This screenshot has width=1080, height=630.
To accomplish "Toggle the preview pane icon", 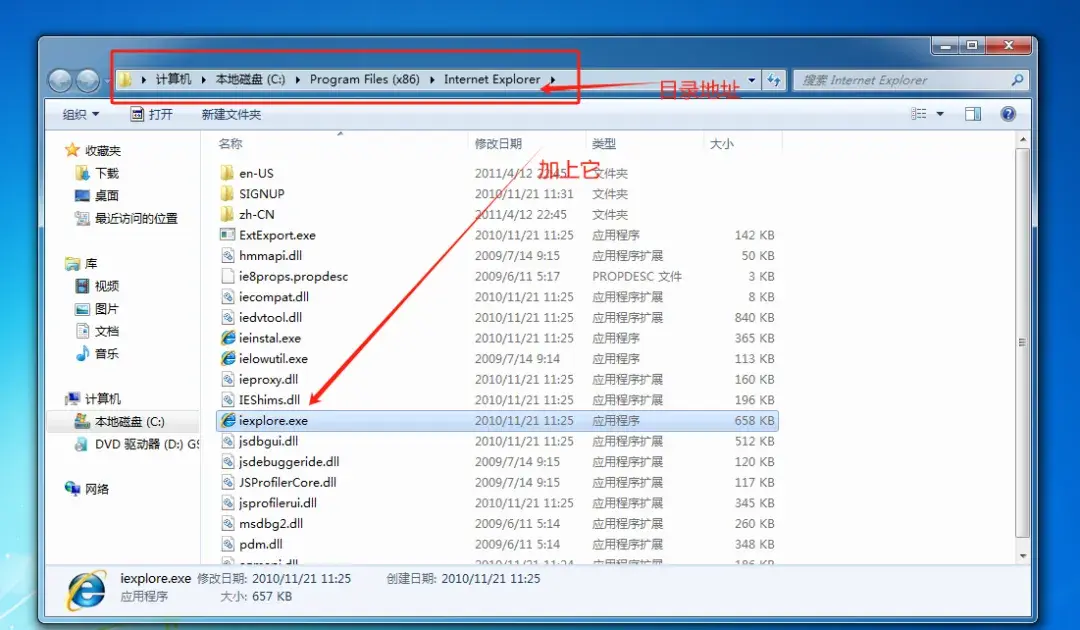I will (x=973, y=115).
